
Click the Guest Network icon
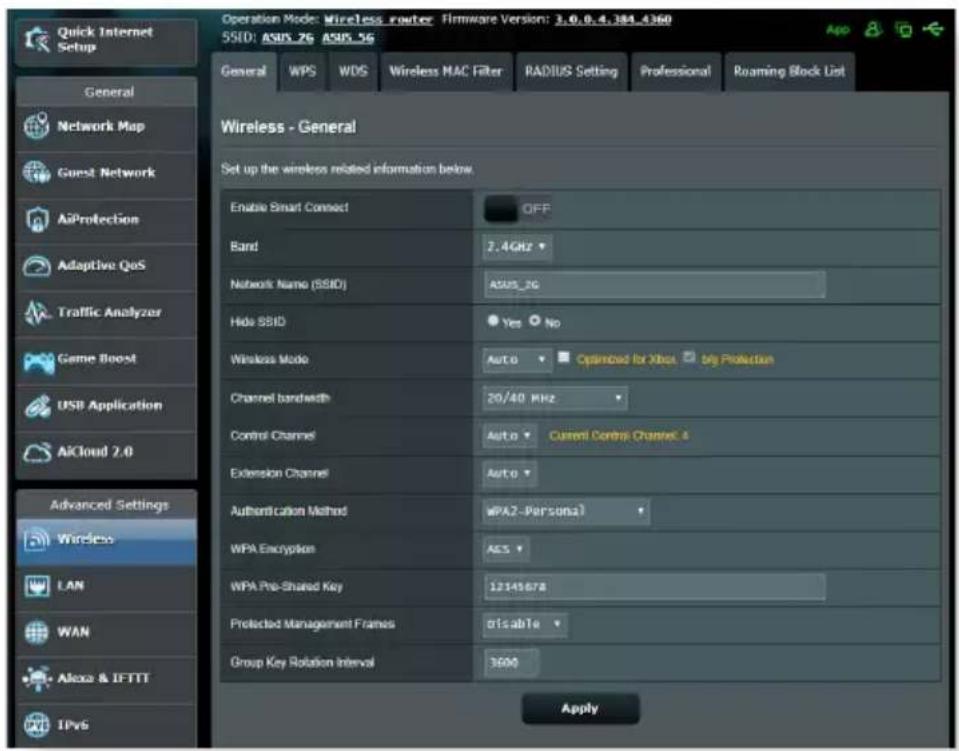click(x=37, y=172)
